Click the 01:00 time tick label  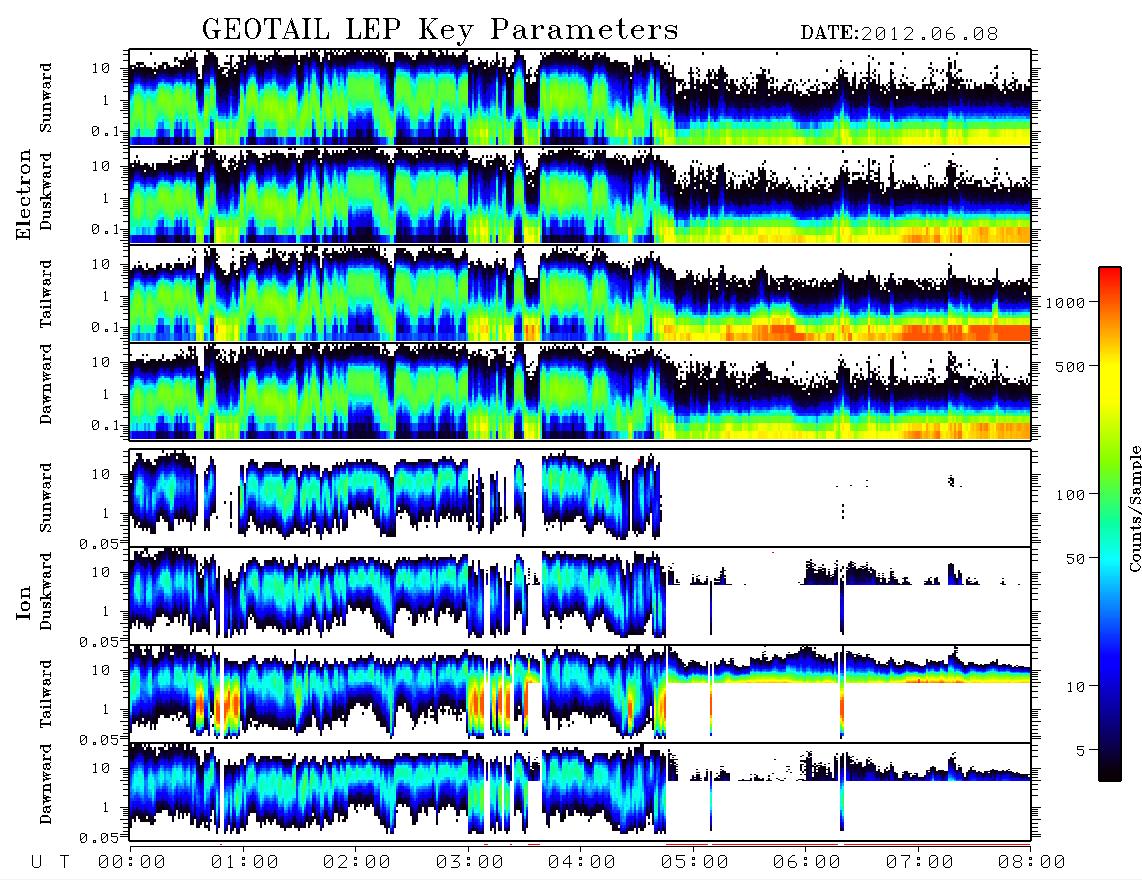point(244,862)
